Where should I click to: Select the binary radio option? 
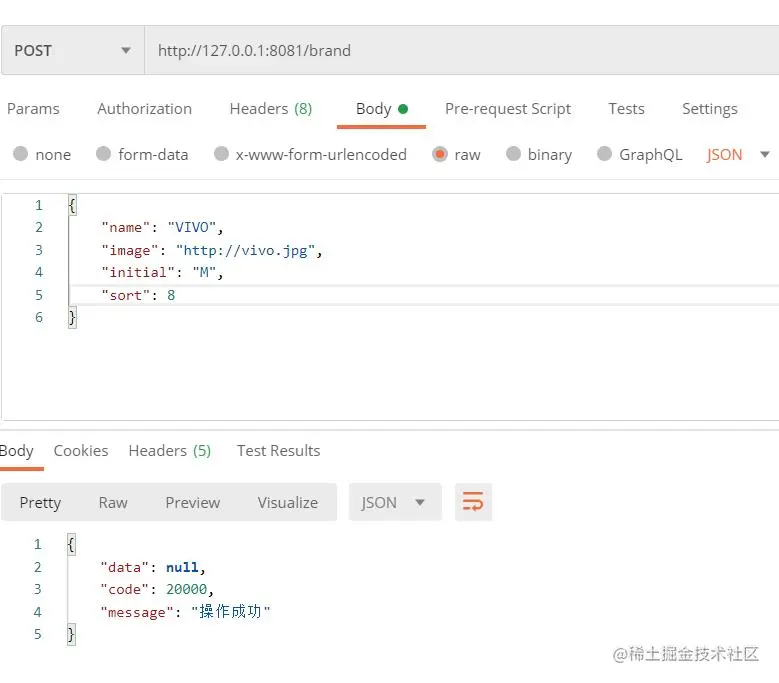point(513,154)
